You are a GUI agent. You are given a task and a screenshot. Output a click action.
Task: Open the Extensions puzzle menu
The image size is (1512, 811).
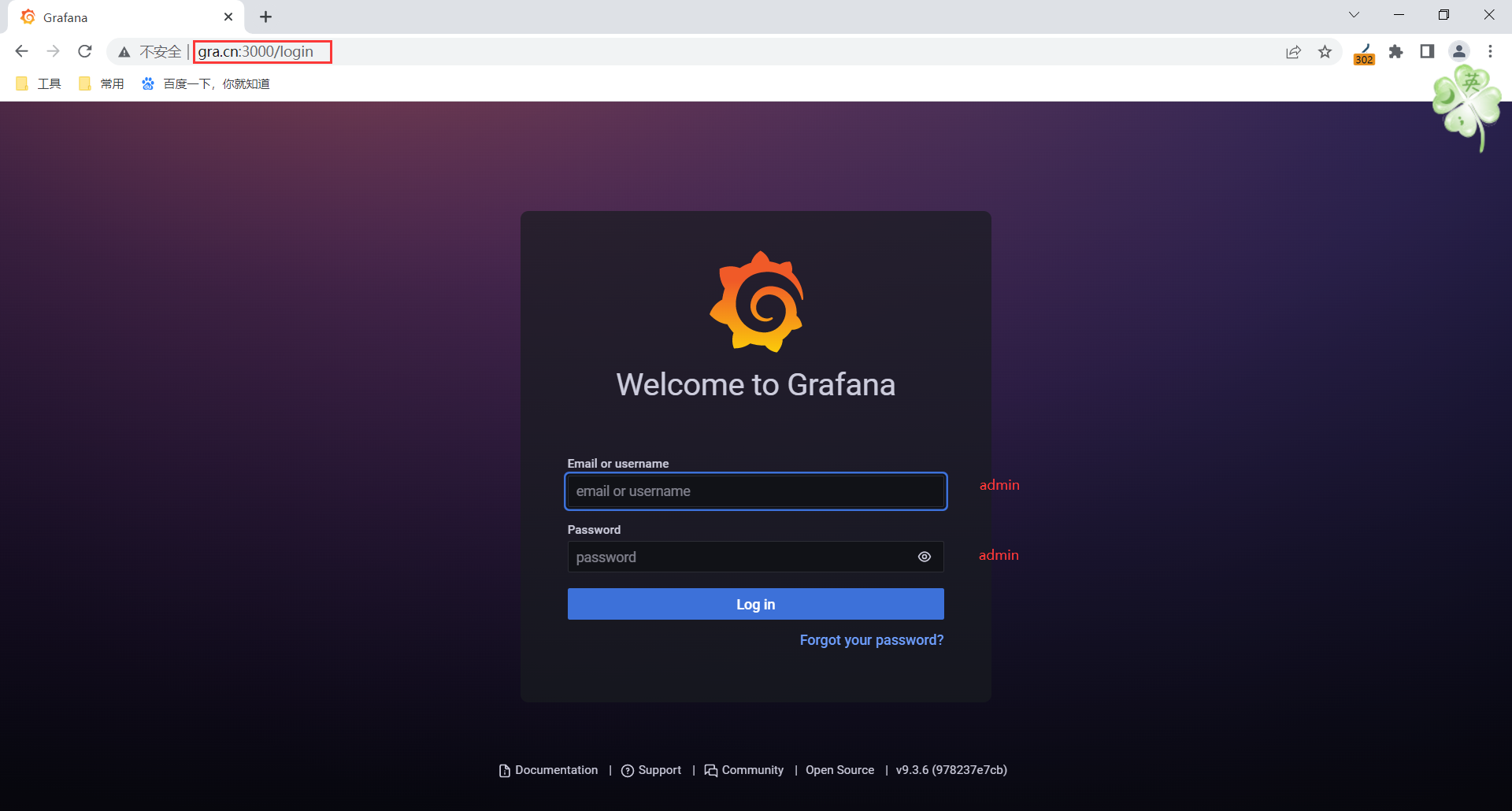point(1396,52)
